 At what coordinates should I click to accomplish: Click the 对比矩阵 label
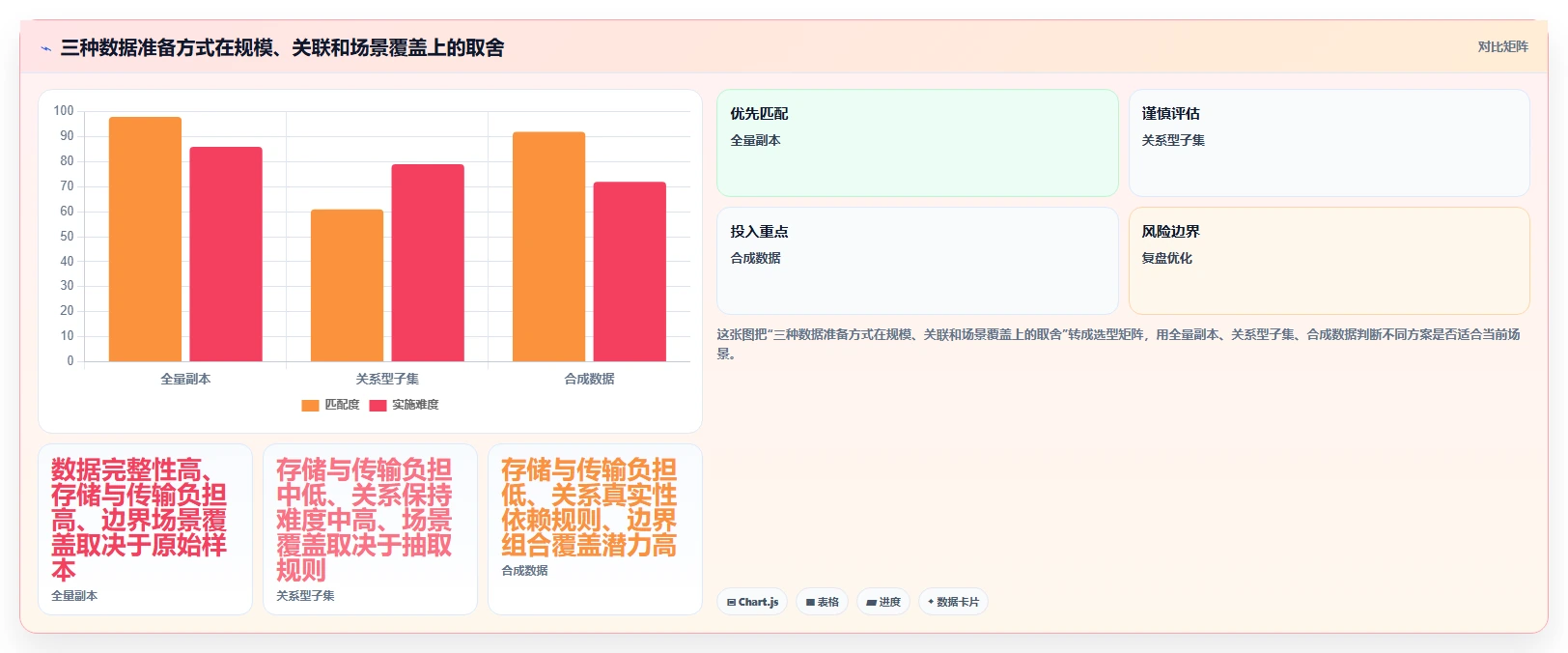point(1503,47)
